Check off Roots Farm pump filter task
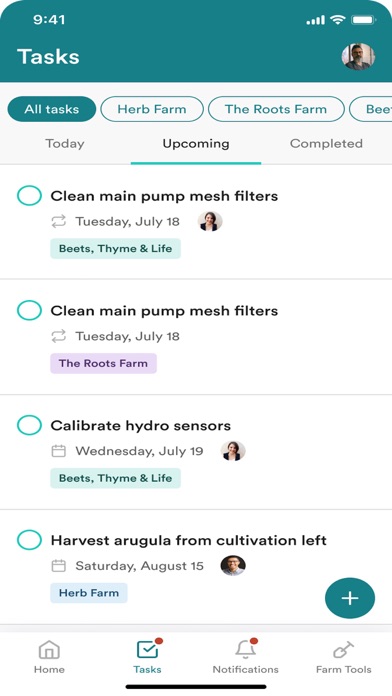Image resolution: width=392 pixels, height=696 pixels. point(29,310)
